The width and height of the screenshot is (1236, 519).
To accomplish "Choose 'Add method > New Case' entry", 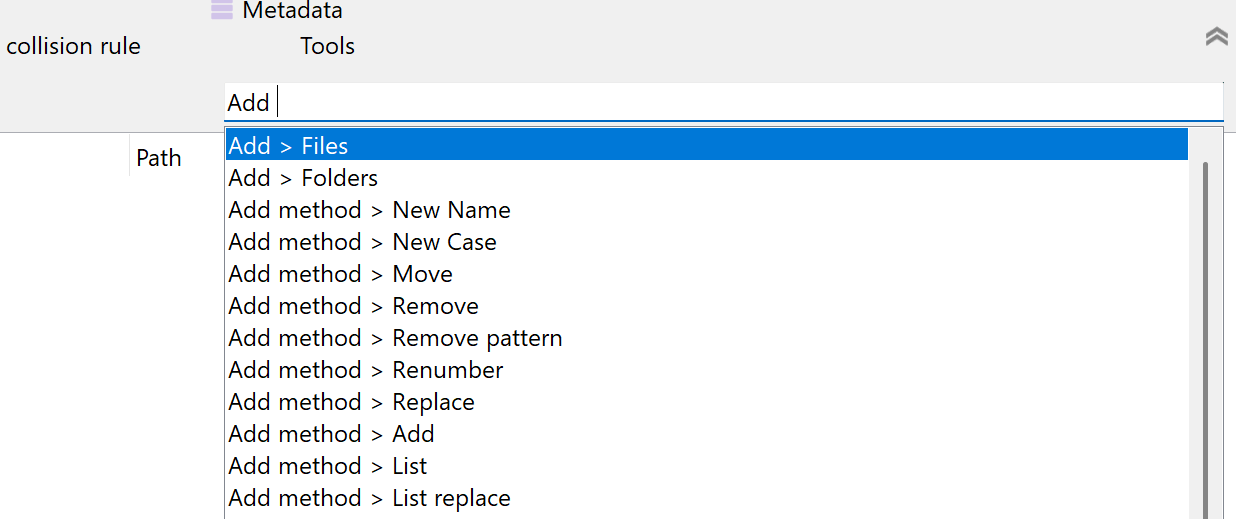I will (362, 242).
